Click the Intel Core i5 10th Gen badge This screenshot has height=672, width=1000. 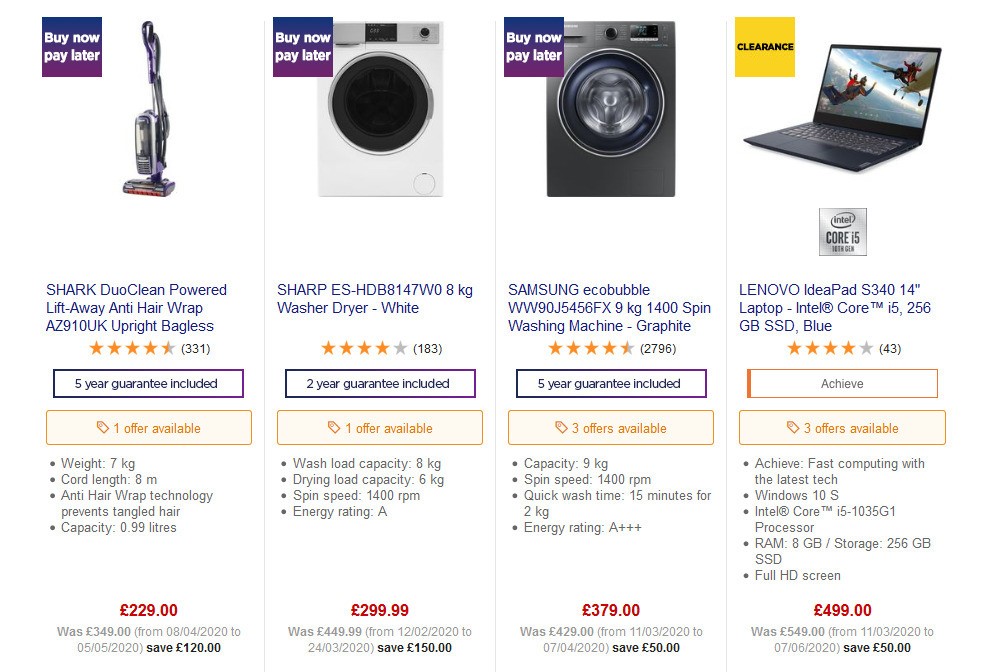click(843, 230)
